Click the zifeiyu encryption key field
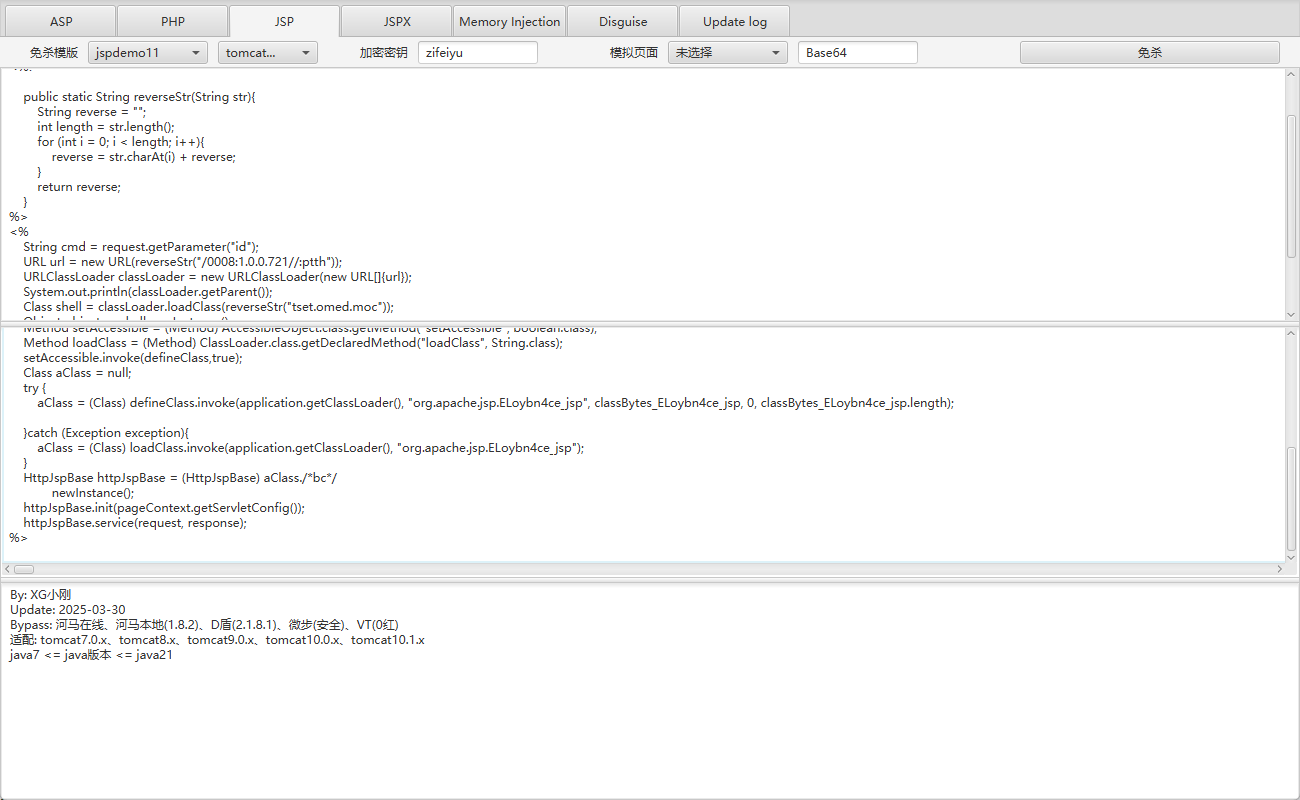 click(x=477, y=52)
